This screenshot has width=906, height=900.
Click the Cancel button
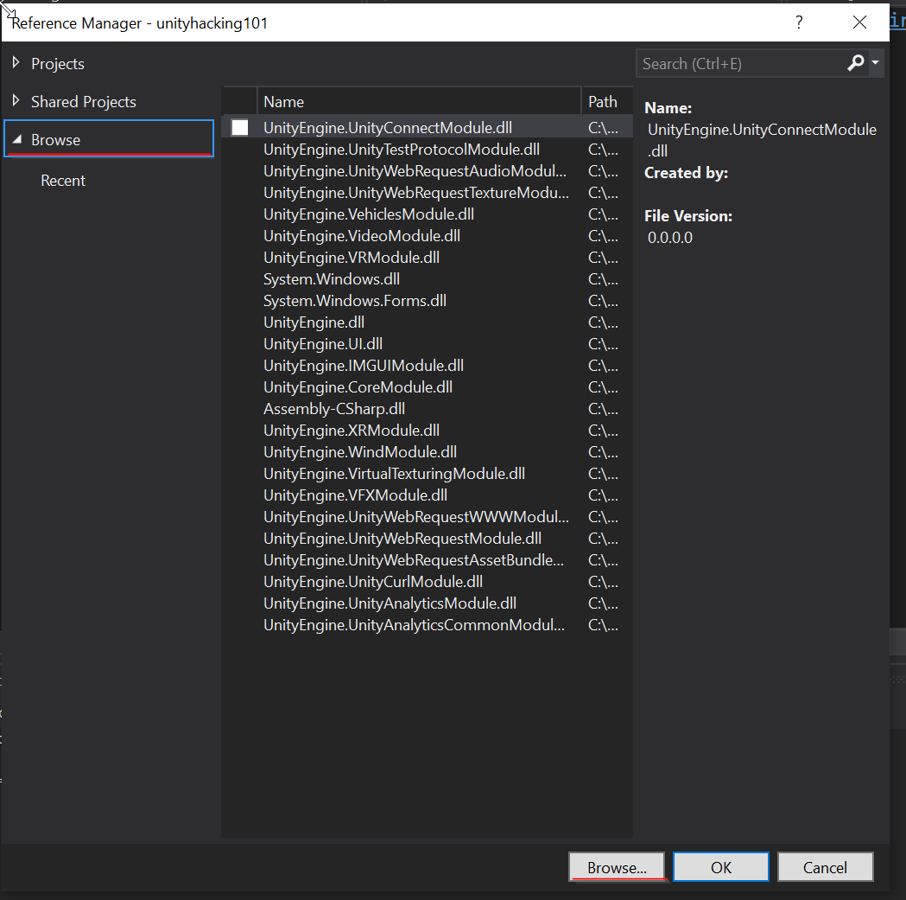(x=825, y=867)
